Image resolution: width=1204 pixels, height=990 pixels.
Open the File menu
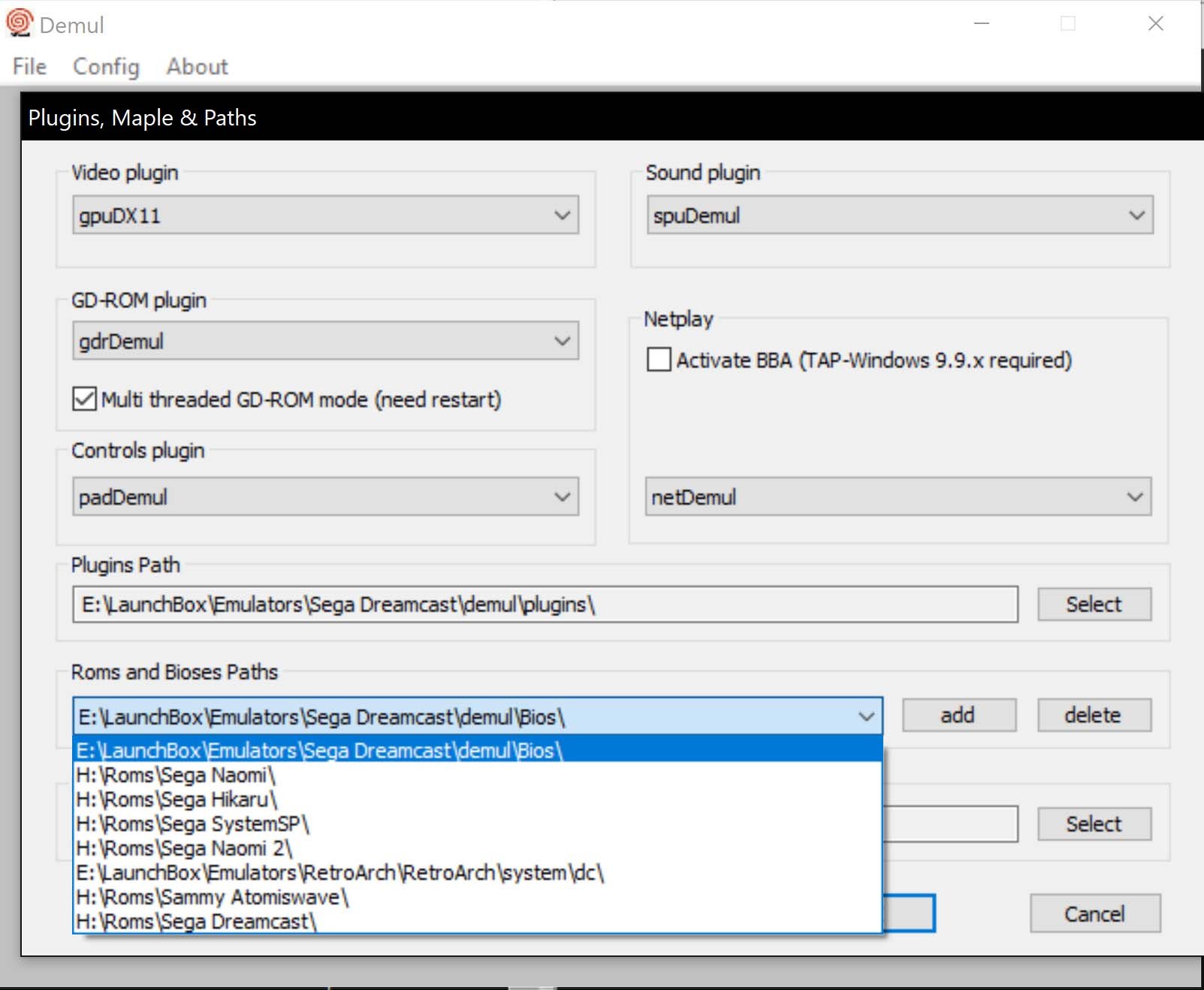click(x=29, y=67)
